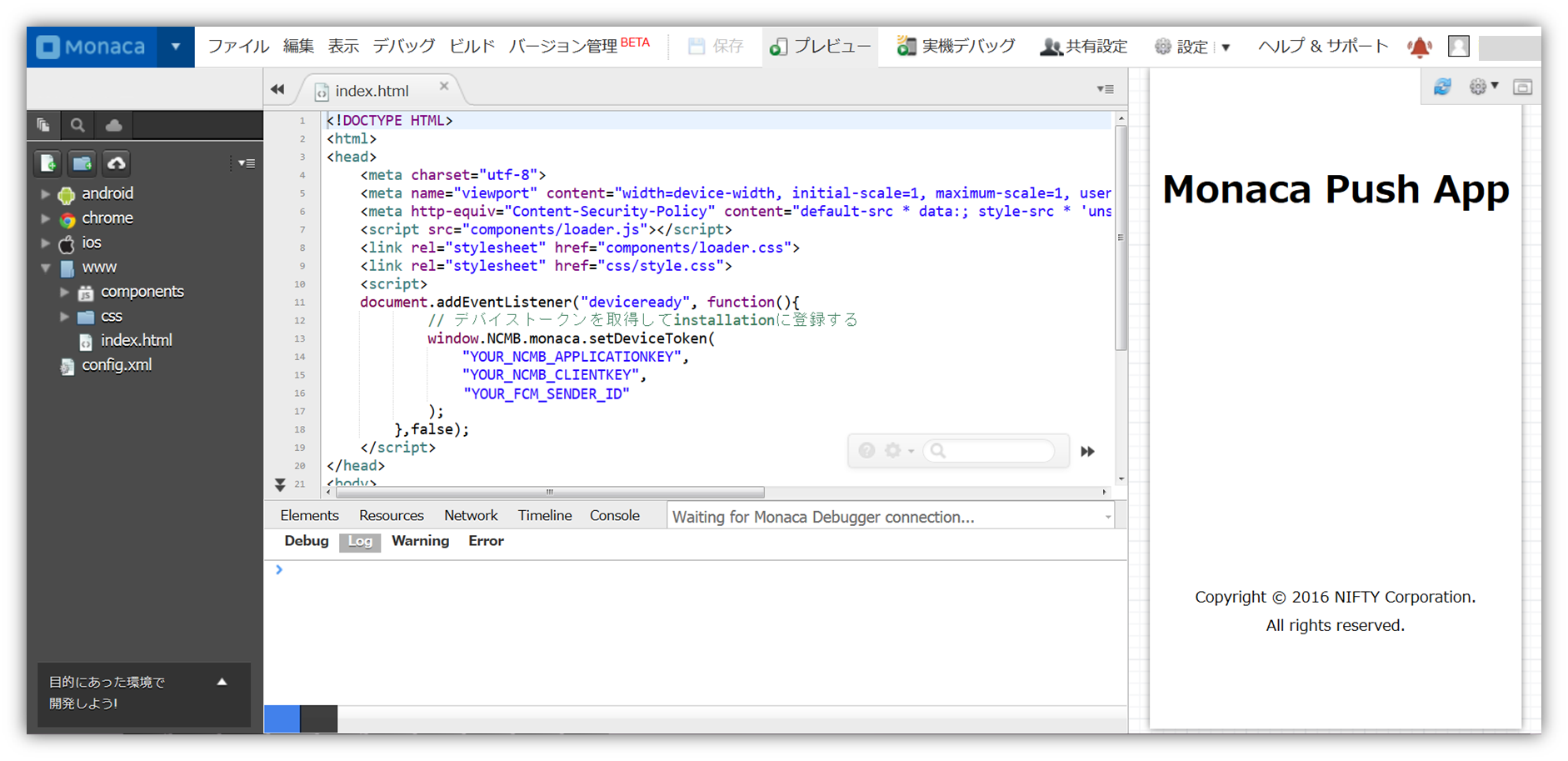This screenshot has height=761, width=1568.
Task: Switch to the Console tab
Action: point(614,516)
